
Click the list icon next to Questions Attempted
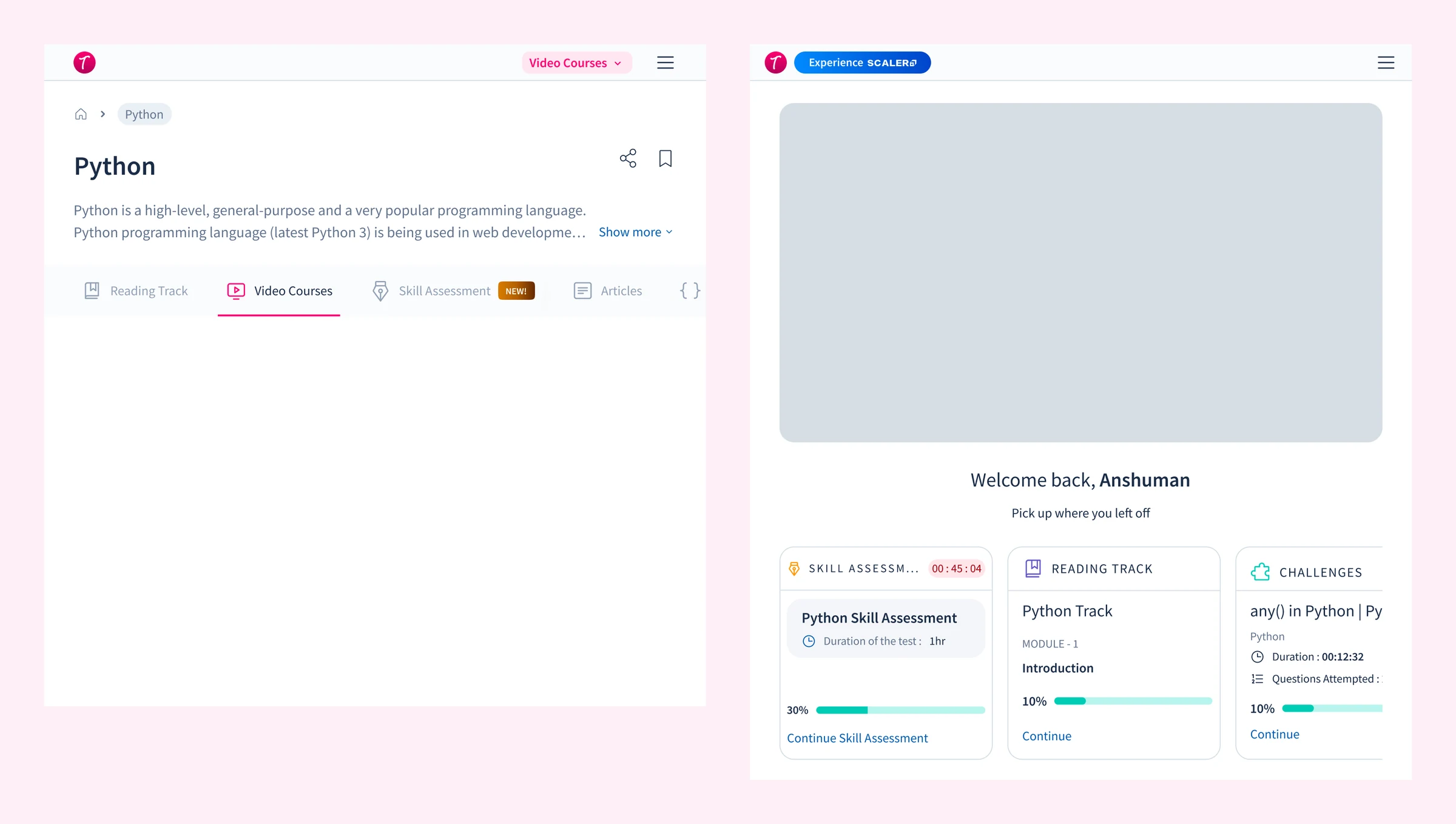point(1258,679)
